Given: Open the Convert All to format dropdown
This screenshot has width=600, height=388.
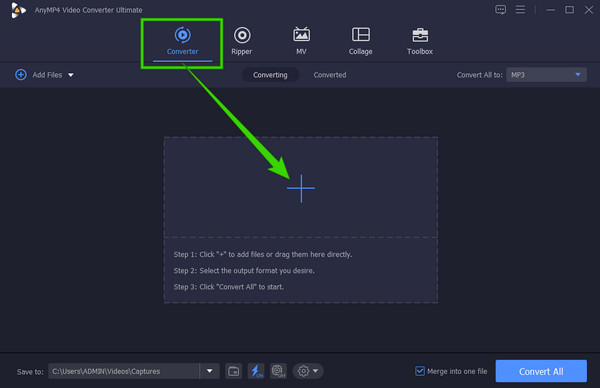Looking at the screenshot, I should [546, 75].
